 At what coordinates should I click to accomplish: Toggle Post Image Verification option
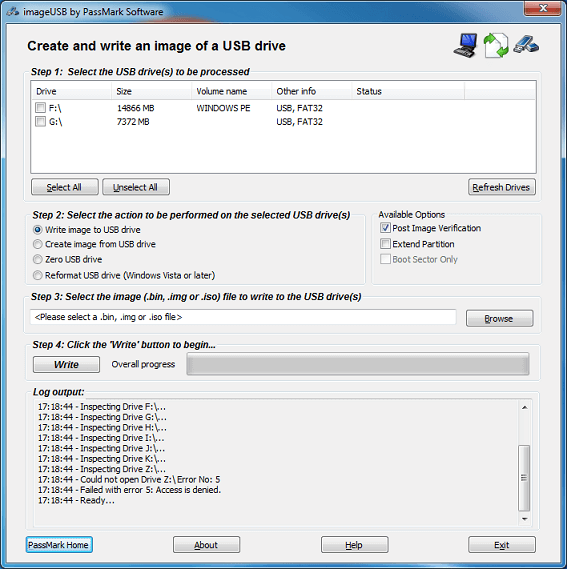385,228
